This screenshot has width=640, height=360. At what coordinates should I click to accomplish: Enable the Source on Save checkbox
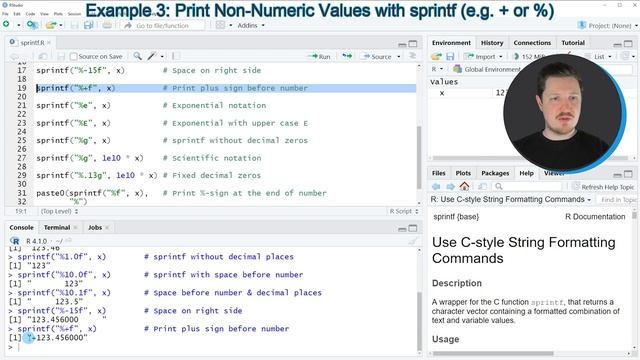(73, 56)
